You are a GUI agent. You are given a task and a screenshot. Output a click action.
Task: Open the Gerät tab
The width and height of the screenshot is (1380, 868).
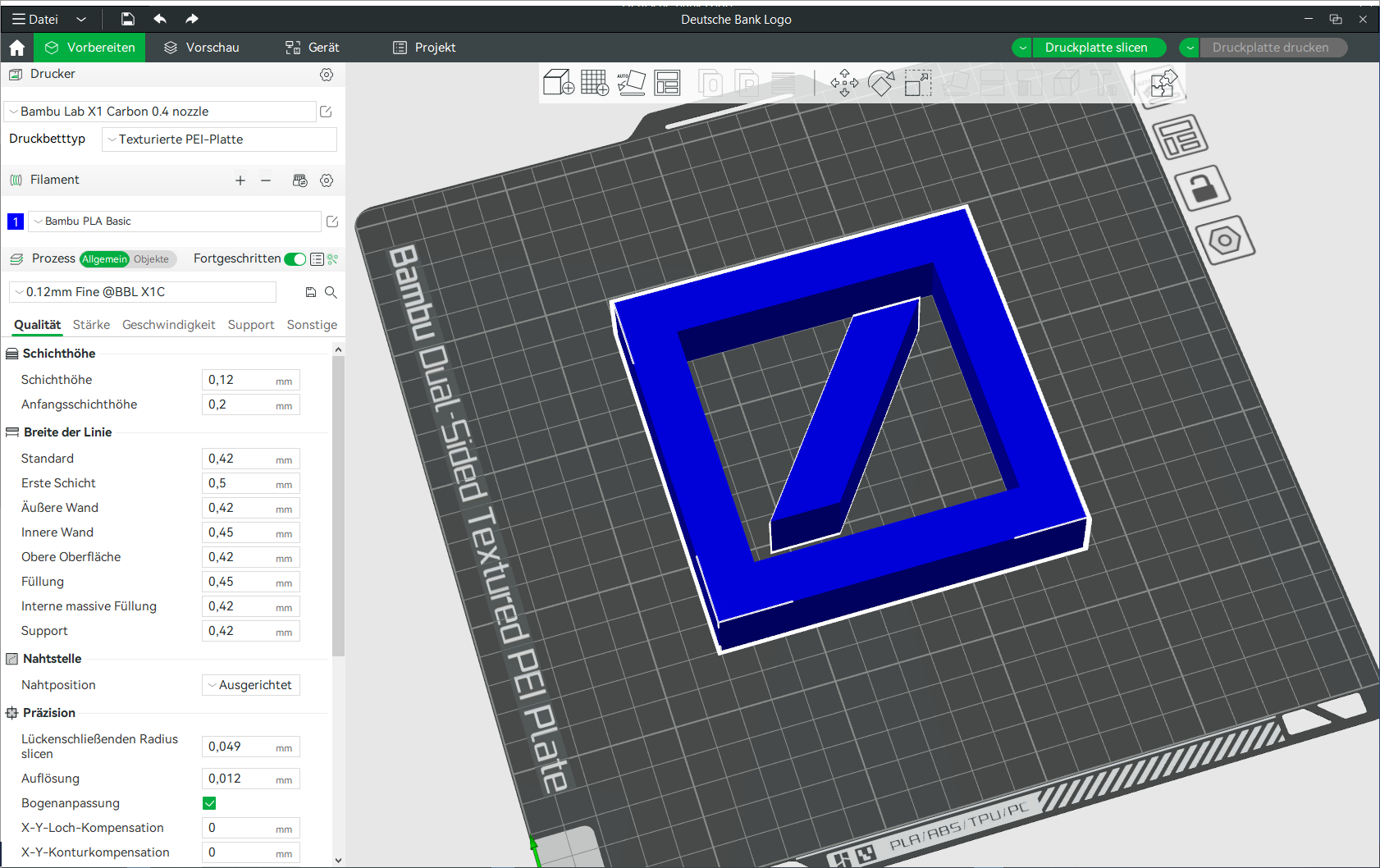tap(313, 48)
